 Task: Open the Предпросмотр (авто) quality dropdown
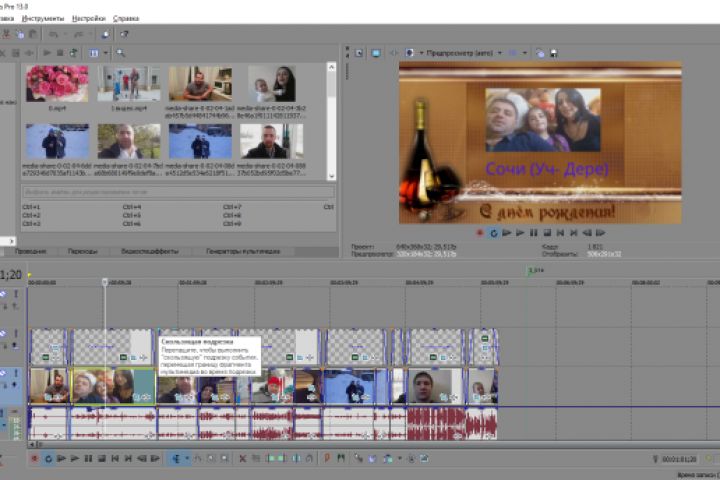click(x=464, y=53)
